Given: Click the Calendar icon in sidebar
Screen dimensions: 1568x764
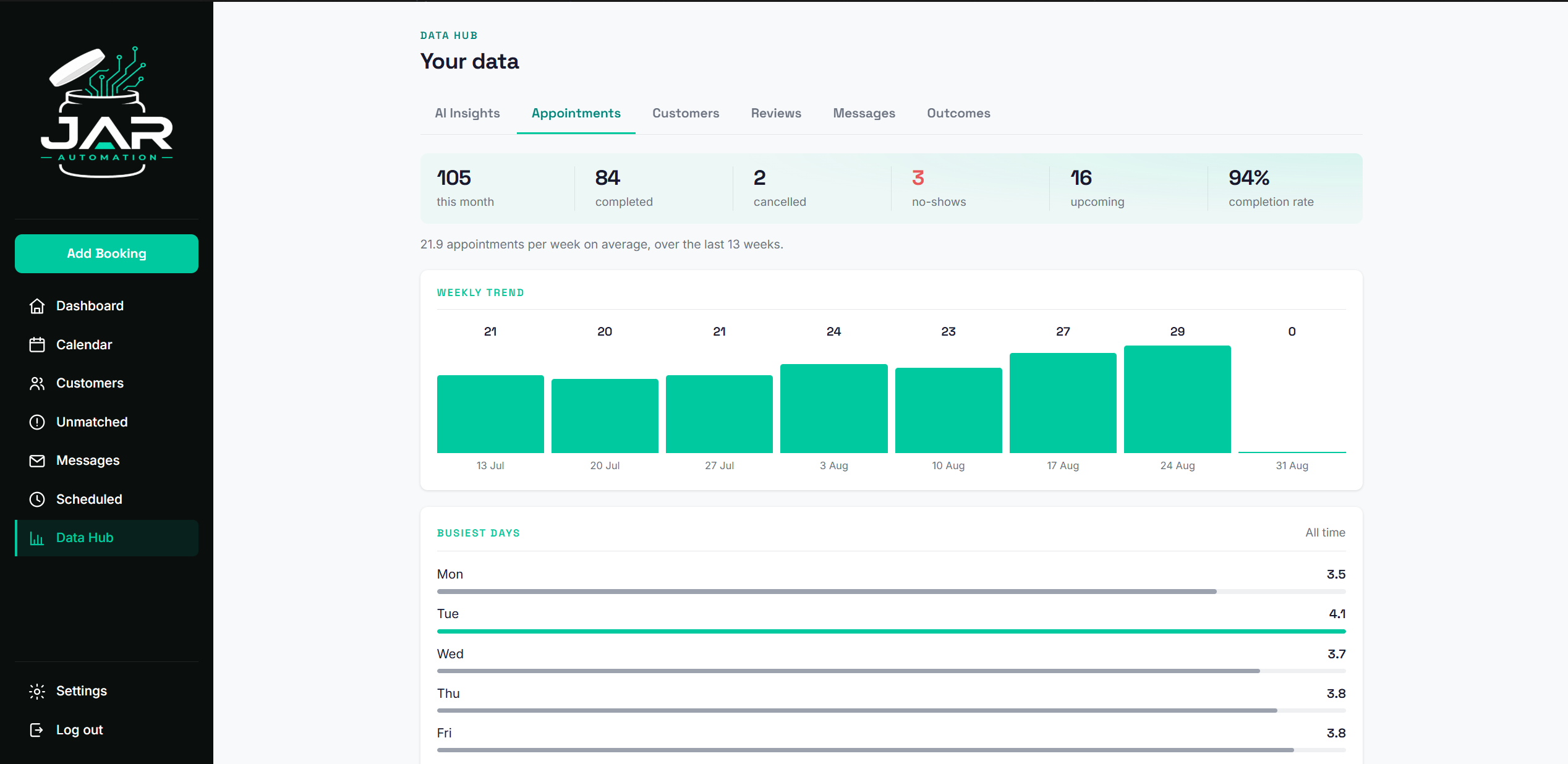Looking at the screenshot, I should click(37, 345).
